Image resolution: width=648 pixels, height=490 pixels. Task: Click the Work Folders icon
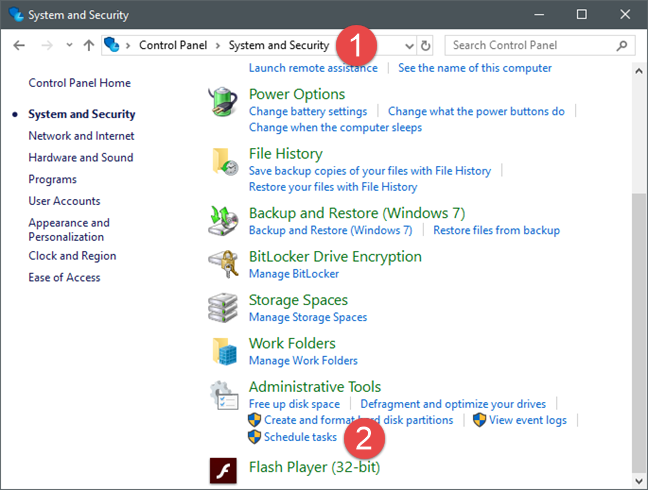pyautogui.click(x=224, y=351)
